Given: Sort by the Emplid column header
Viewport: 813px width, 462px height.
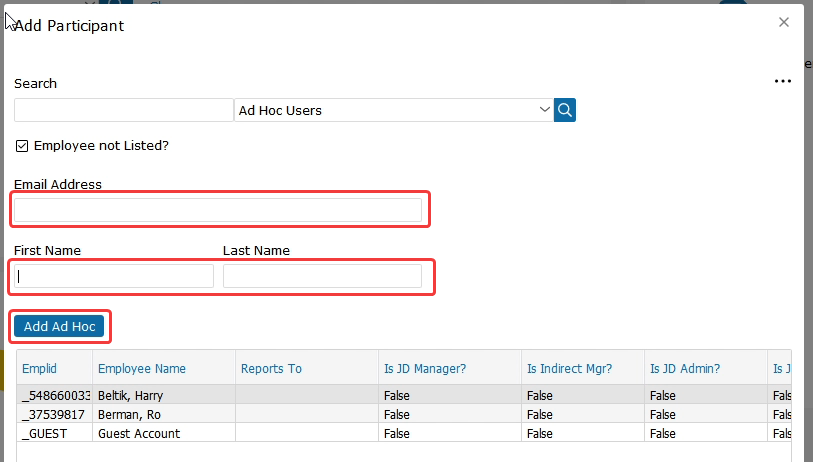Looking at the screenshot, I should coord(40,369).
